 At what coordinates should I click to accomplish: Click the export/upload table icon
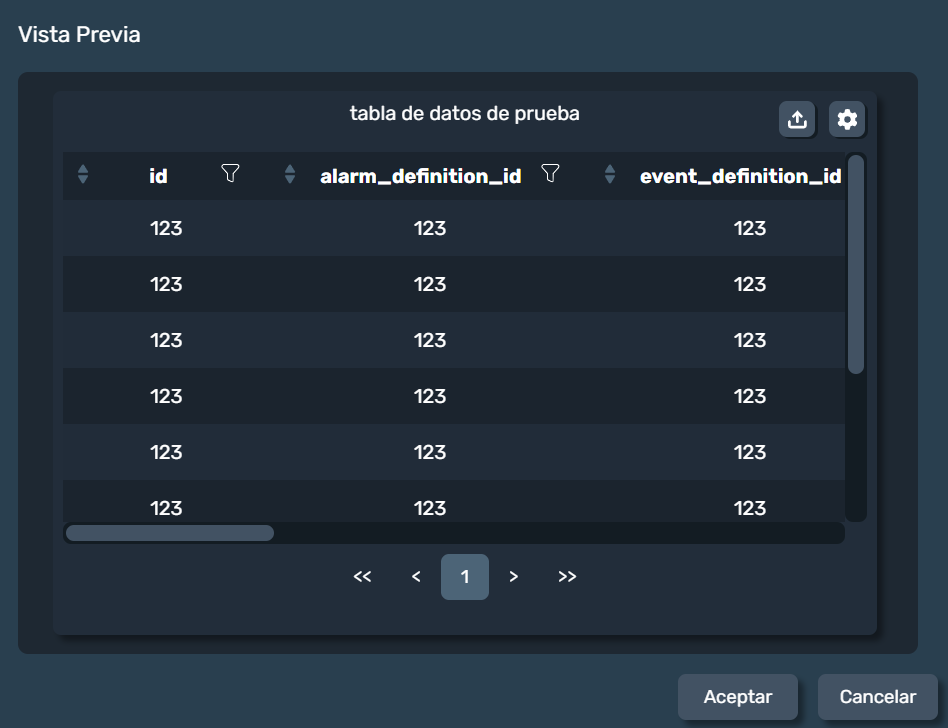click(x=797, y=119)
